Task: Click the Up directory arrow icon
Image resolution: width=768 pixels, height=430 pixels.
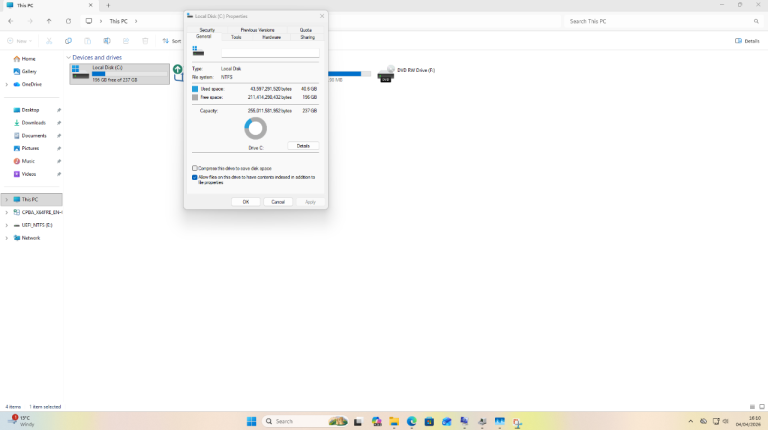Action: (x=48, y=20)
